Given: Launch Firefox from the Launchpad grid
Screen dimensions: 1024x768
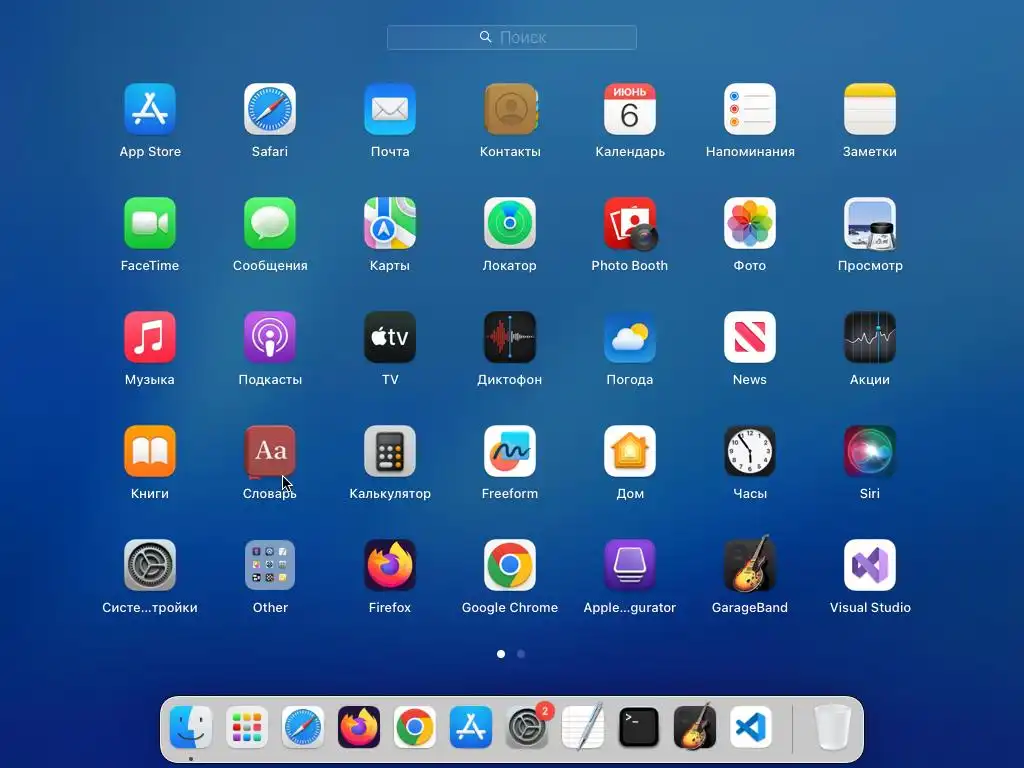Looking at the screenshot, I should (390, 565).
